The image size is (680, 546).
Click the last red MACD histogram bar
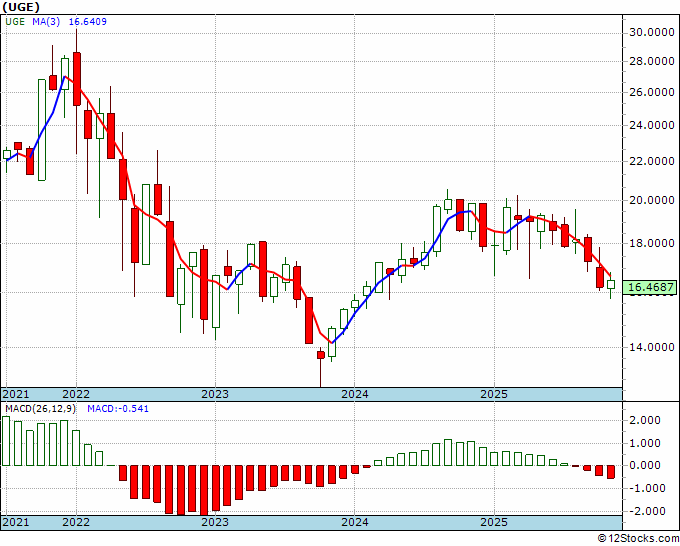[x=611, y=472]
